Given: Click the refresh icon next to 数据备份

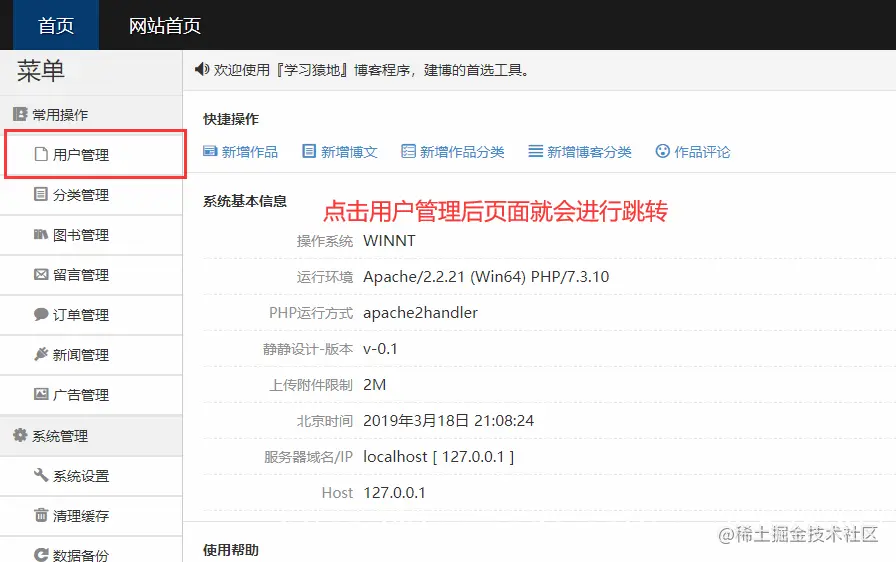Looking at the screenshot, I should point(41,555).
